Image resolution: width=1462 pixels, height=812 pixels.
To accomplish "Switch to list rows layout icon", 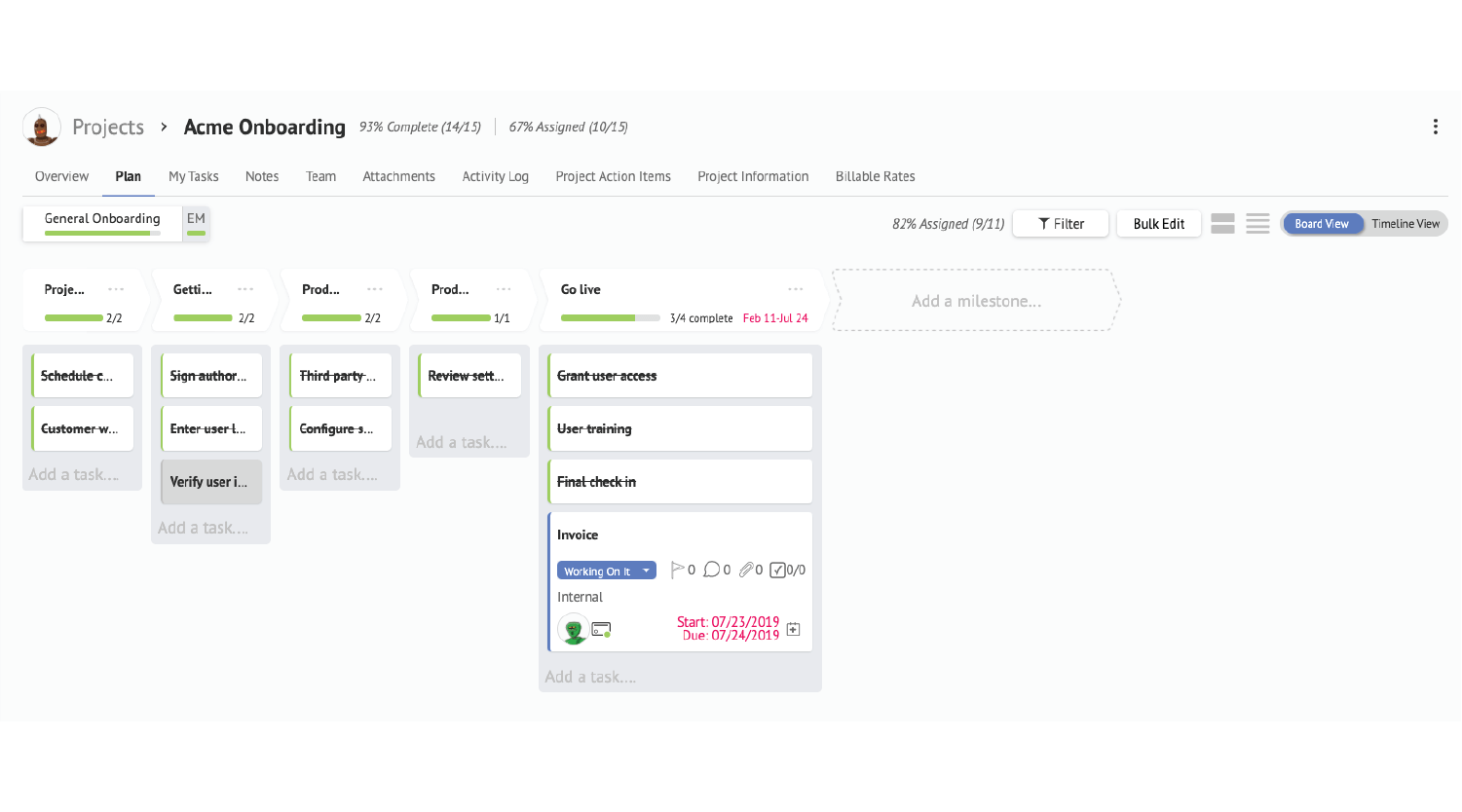I will click(1257, 224).
